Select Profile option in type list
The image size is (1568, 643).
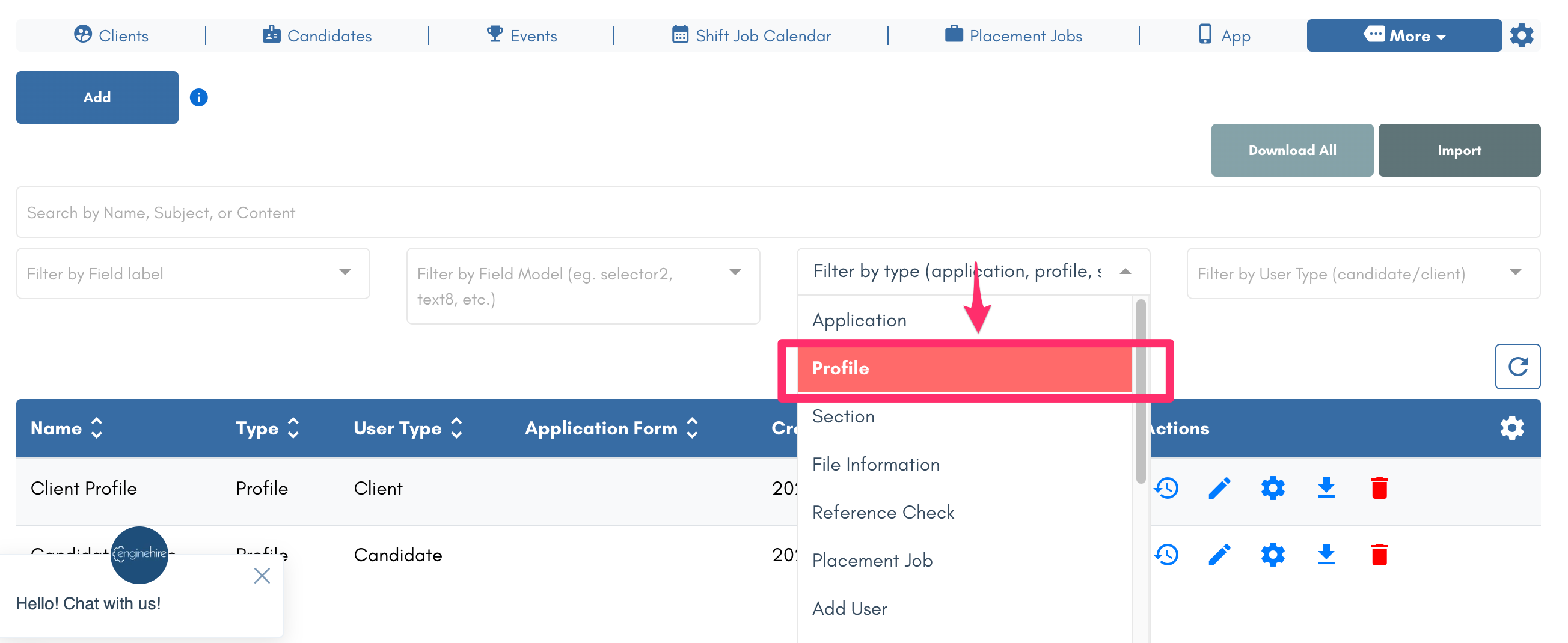[964, 368]
